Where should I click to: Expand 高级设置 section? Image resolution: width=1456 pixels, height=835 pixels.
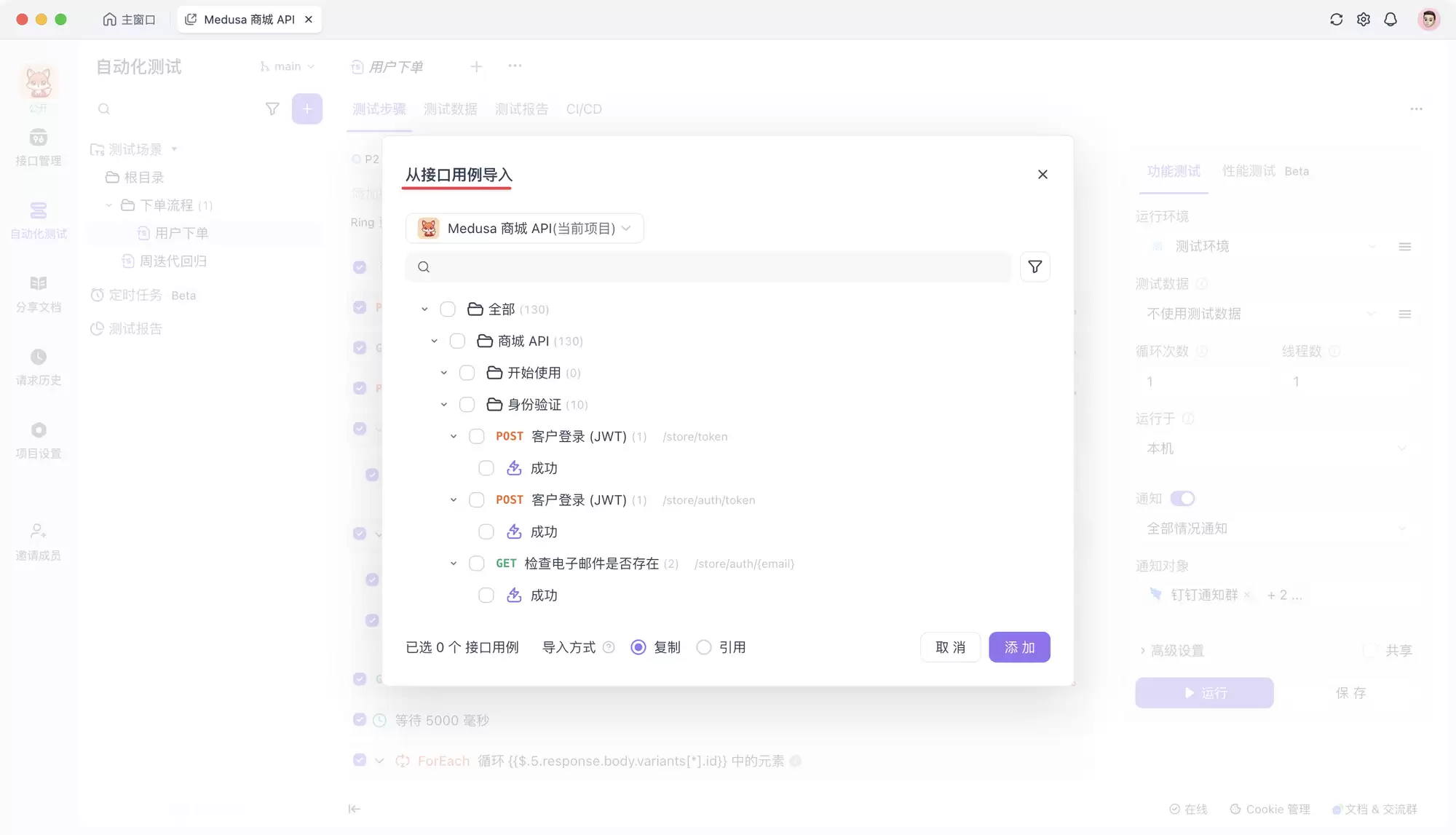point(1172,650)
